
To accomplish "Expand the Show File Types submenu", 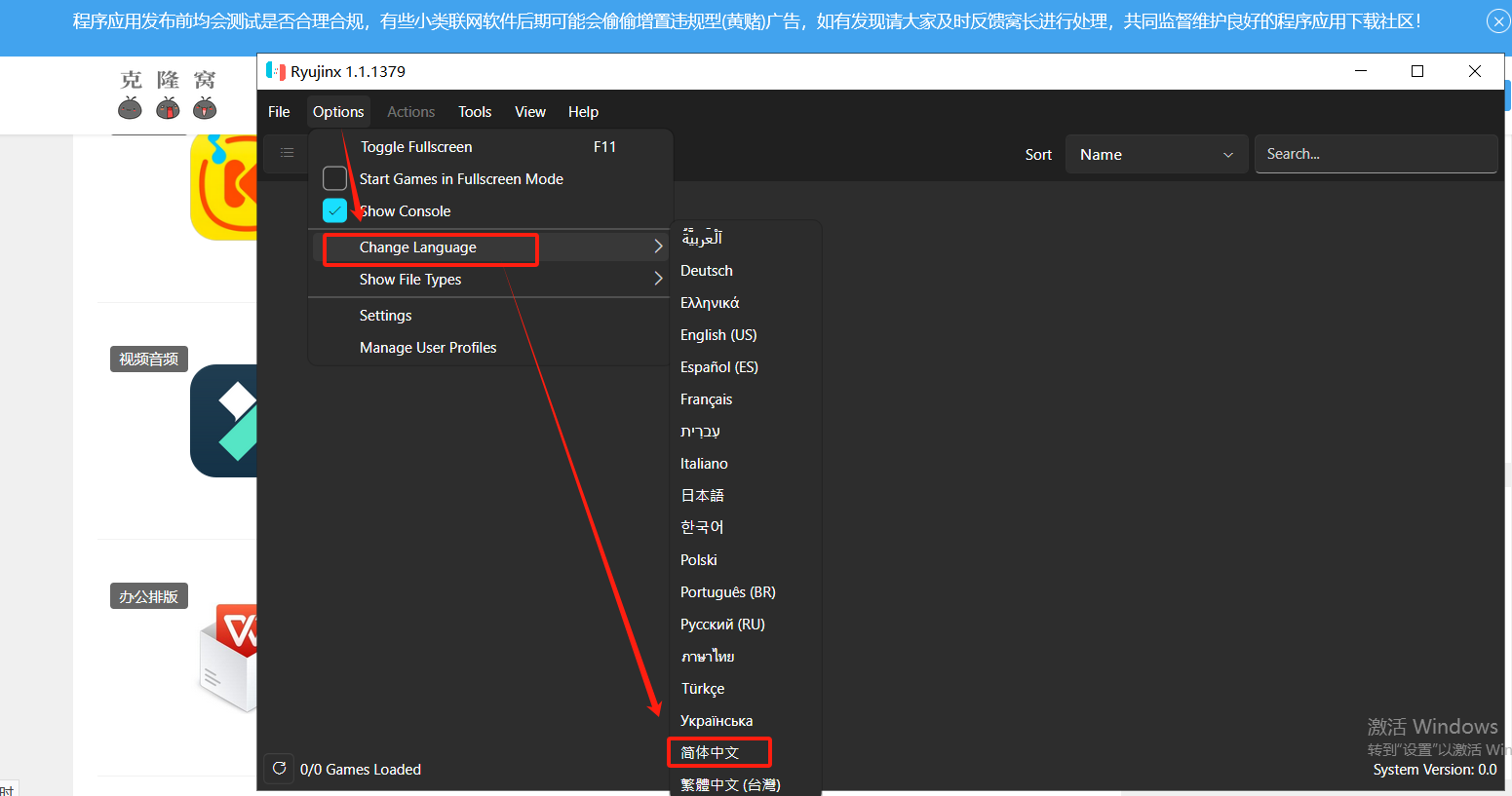I will [490, 280].
